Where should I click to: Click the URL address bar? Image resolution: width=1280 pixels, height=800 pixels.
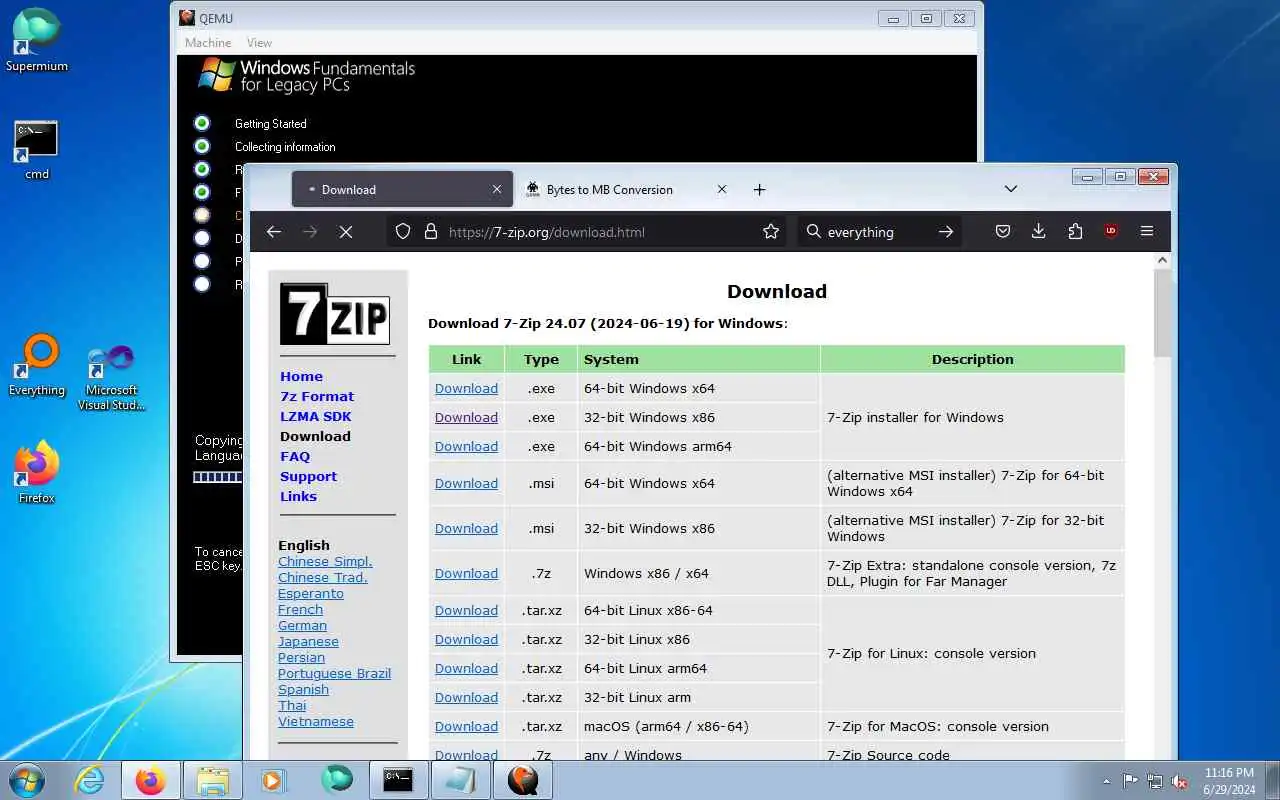tap(587, 231)
